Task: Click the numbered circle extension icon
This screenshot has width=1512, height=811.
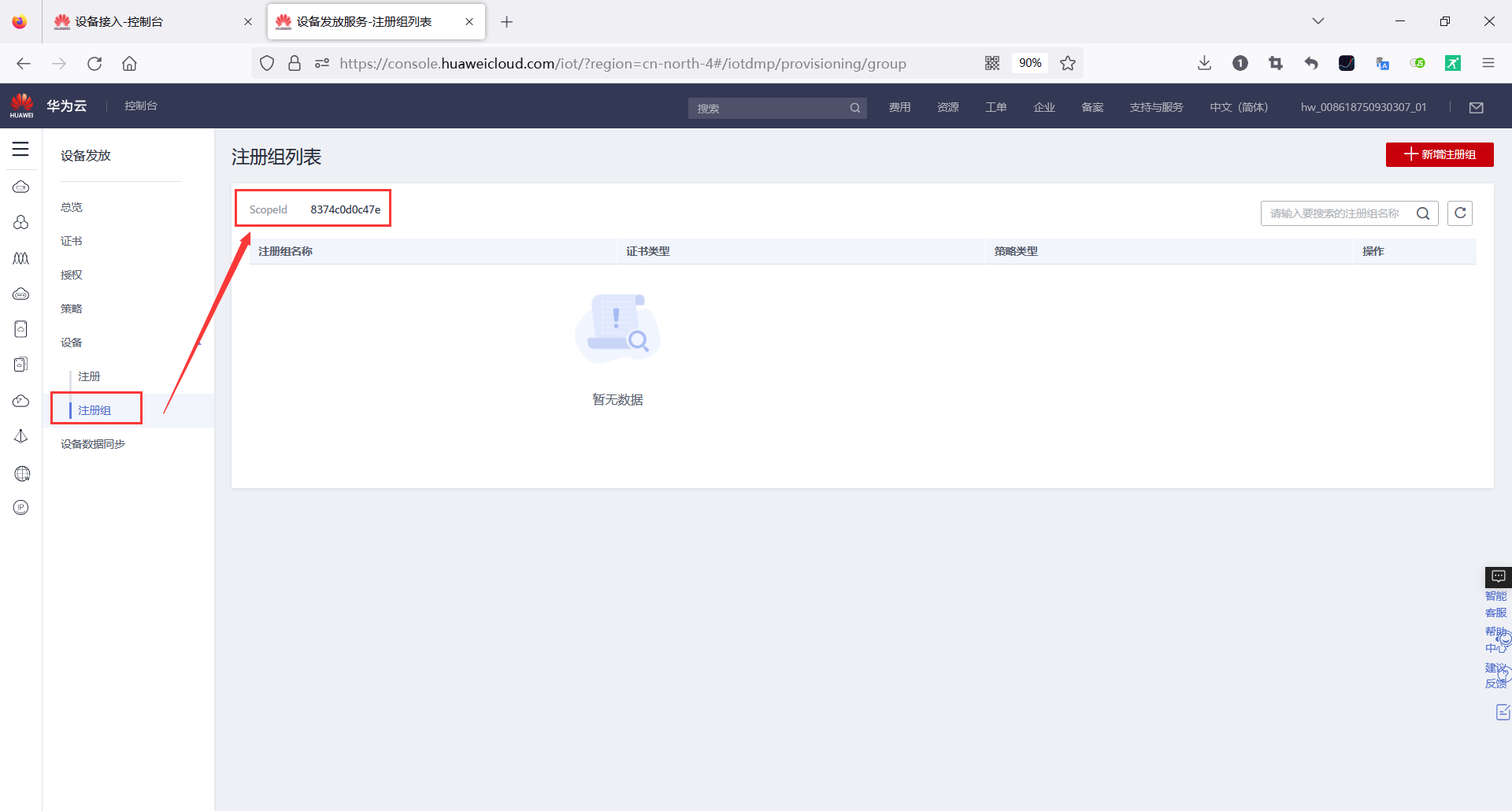Action: 1240,63
